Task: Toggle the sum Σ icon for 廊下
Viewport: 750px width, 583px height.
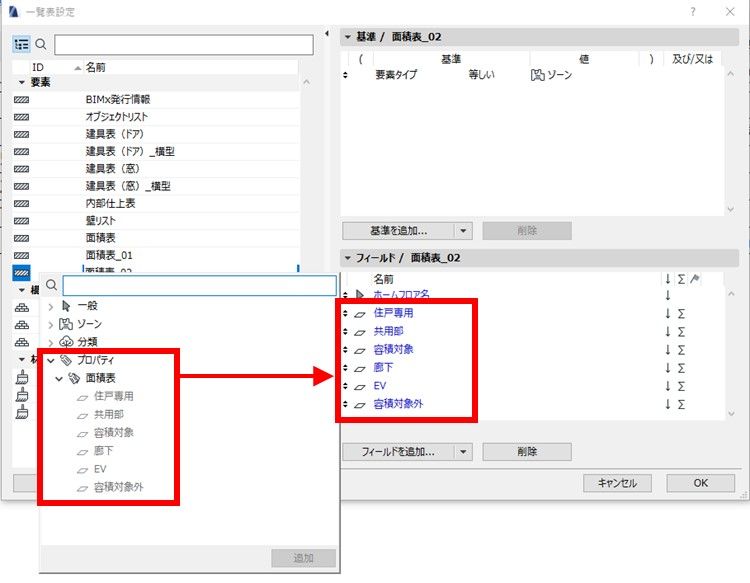Action: coord(681,368)
